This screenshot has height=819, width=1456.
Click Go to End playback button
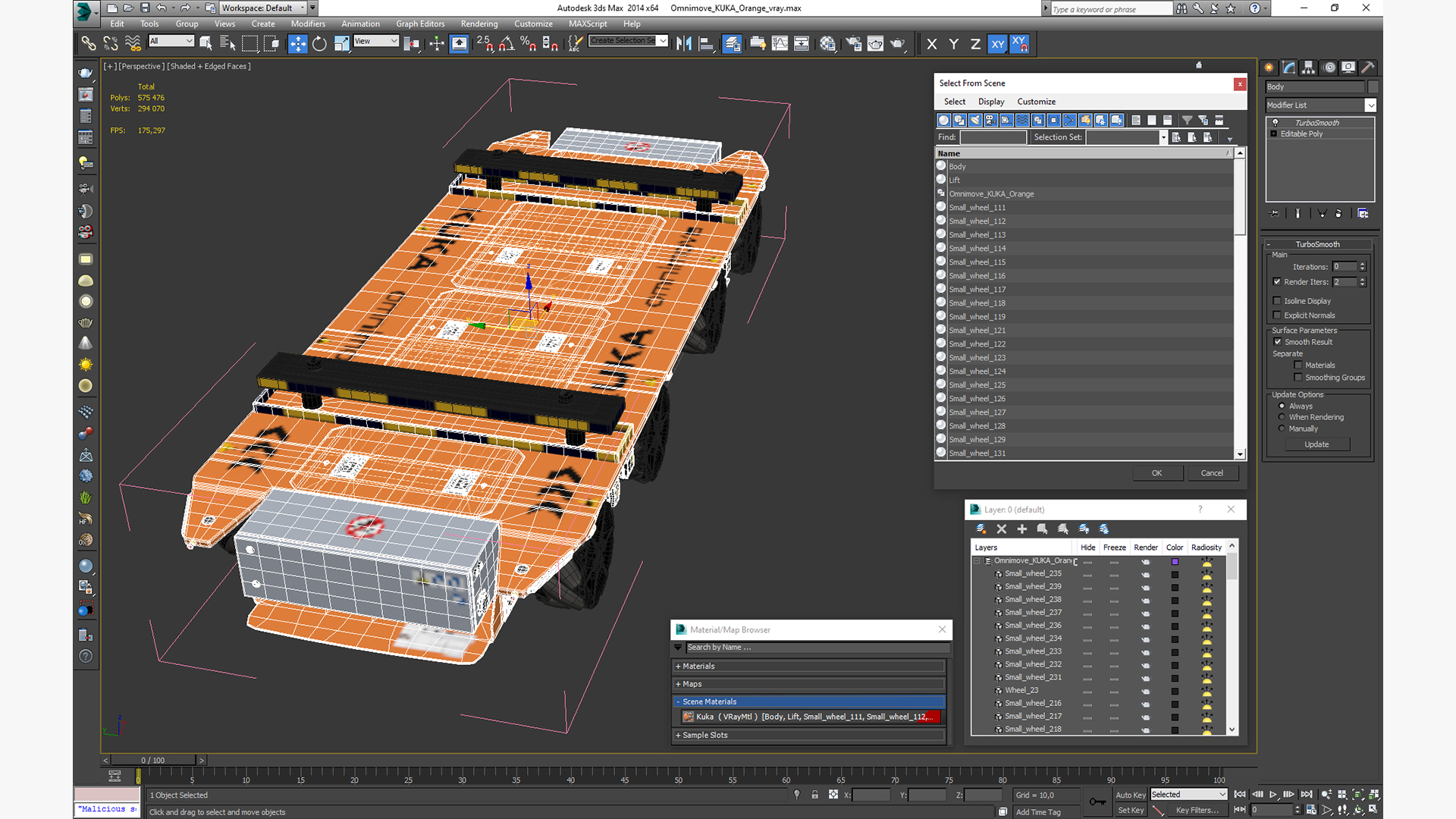1307,795
